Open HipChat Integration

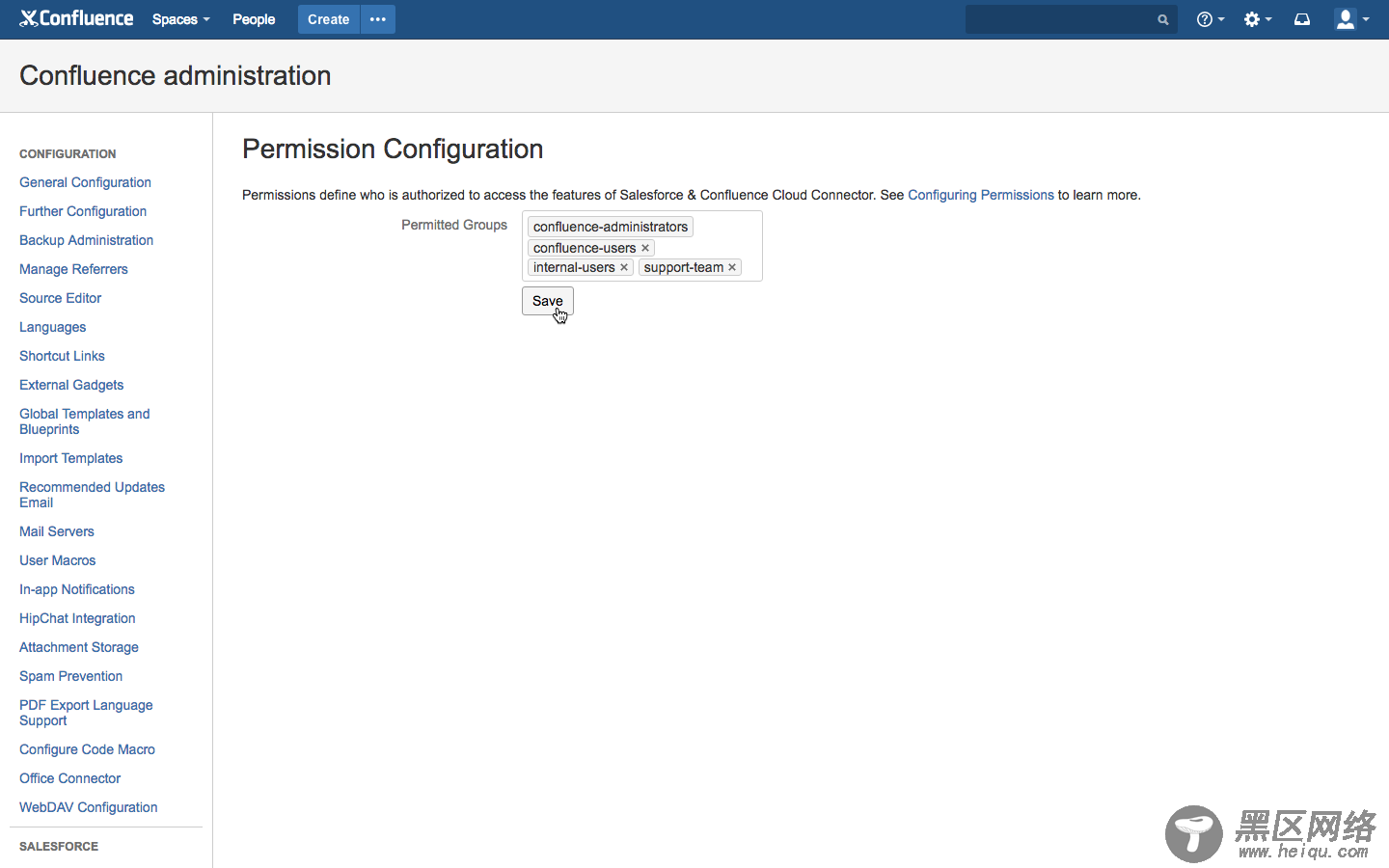coord(77,618)
